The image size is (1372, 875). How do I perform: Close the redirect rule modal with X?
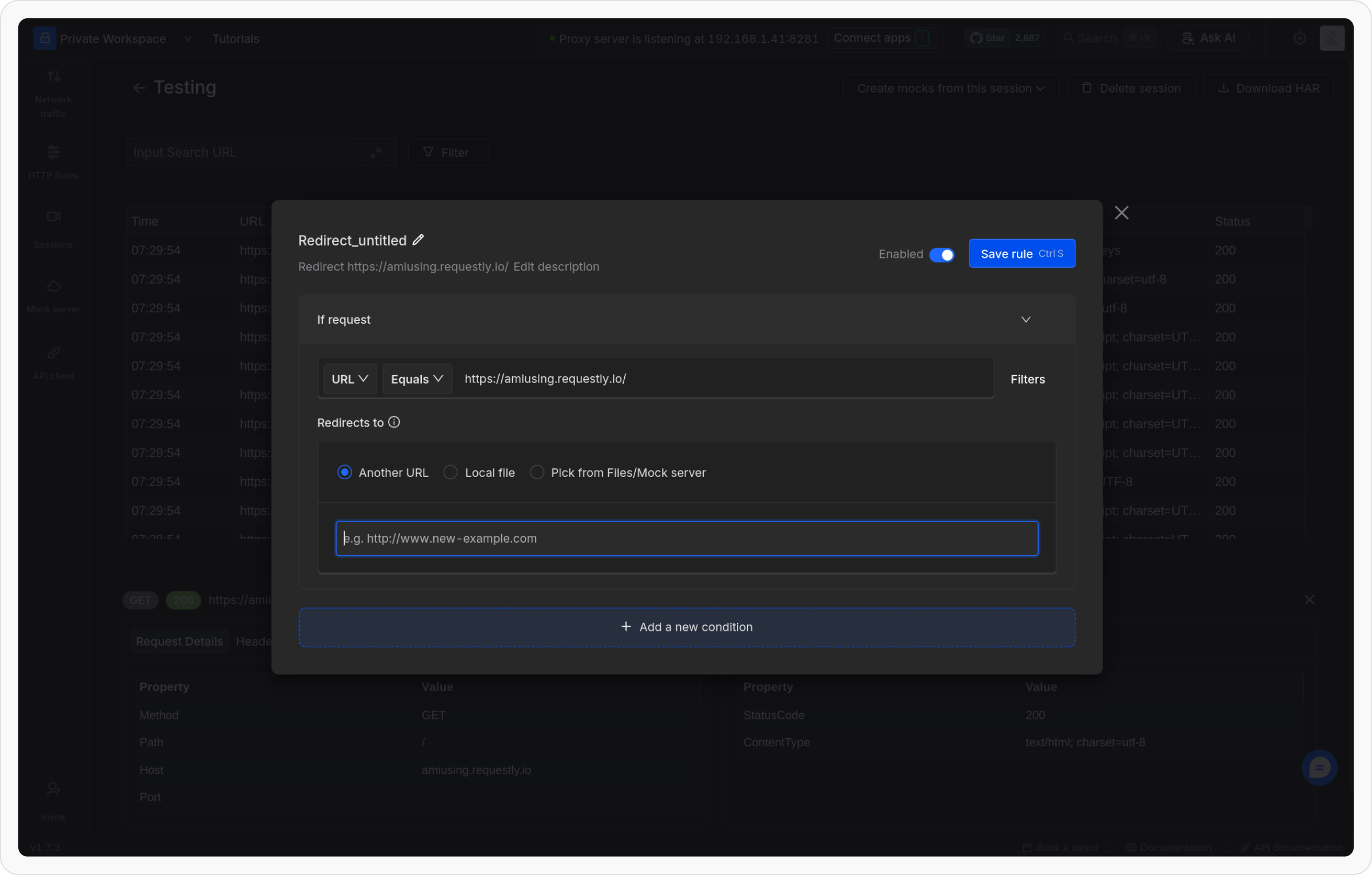(1121, 213)
